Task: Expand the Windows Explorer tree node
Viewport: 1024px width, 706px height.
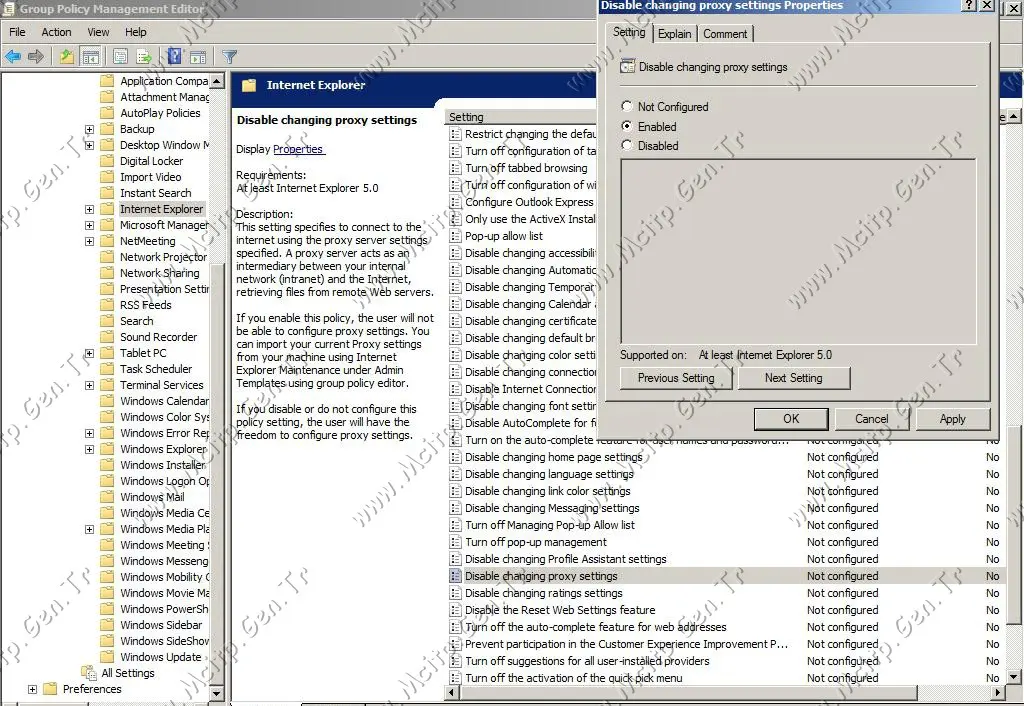Action: pyautogui.click(x=89, y=449)
